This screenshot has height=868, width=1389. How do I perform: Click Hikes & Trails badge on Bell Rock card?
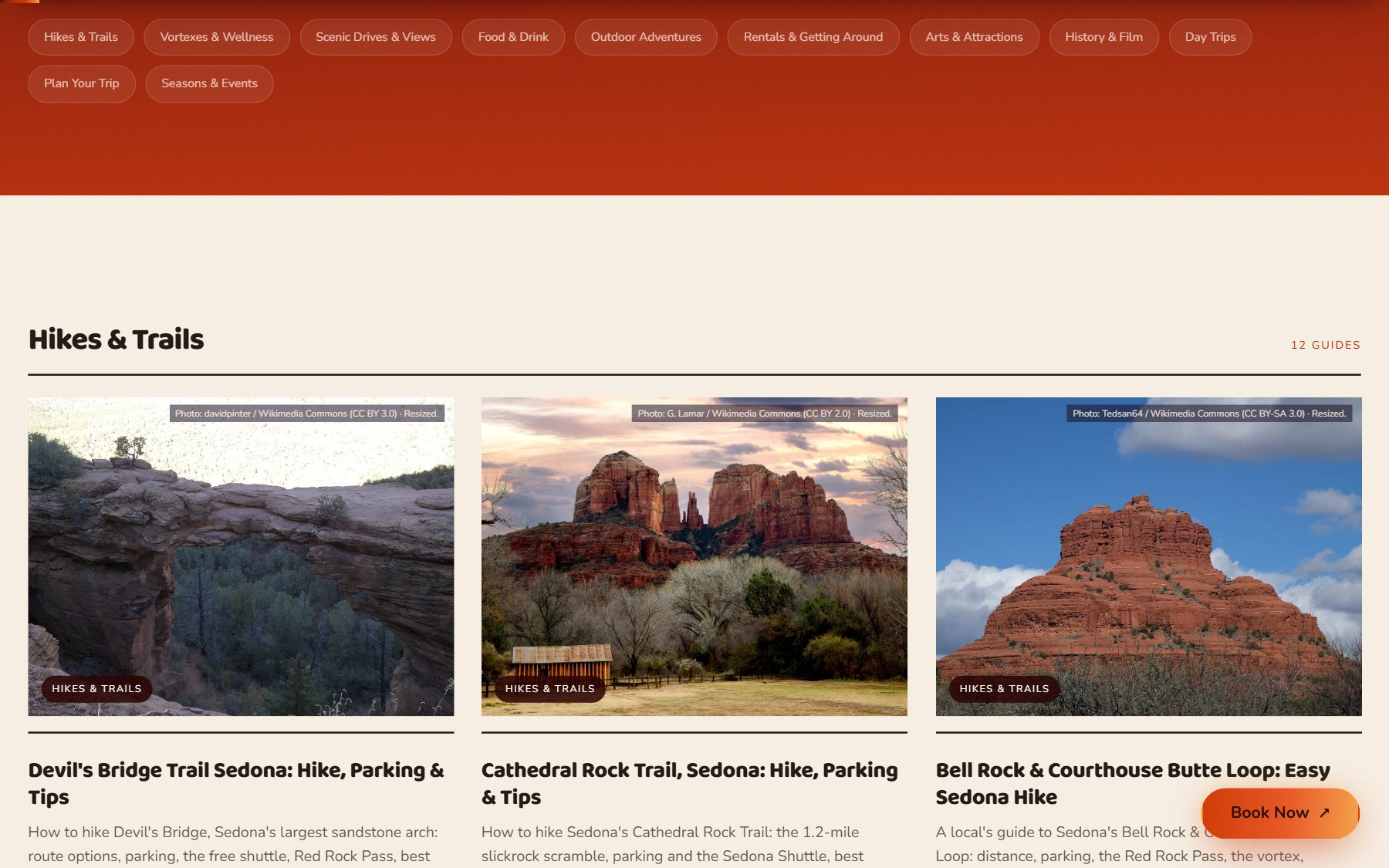tap(1004, 688)
